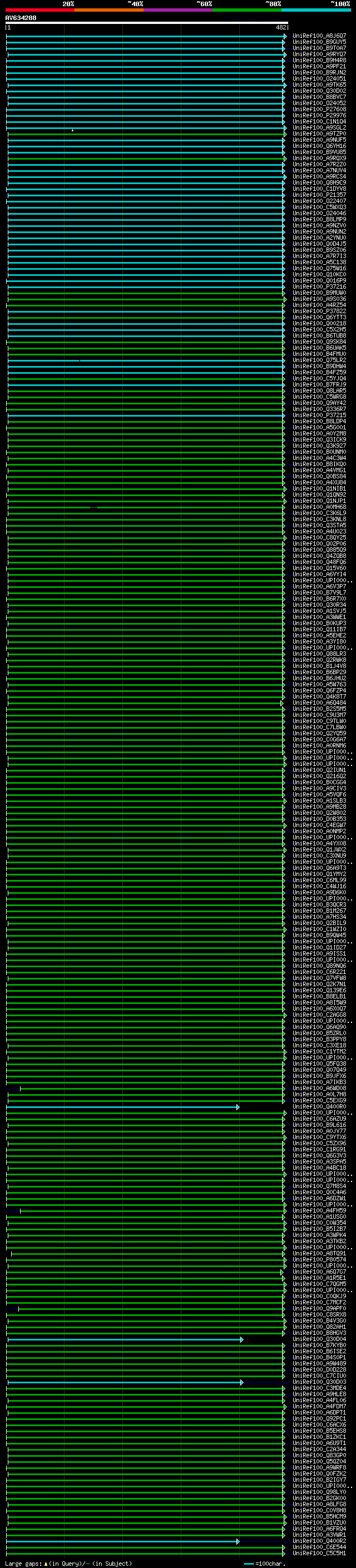356x1568 pixels.
Task: Select hit label UniRef100_Q6YH16
Action: (319, 146)
